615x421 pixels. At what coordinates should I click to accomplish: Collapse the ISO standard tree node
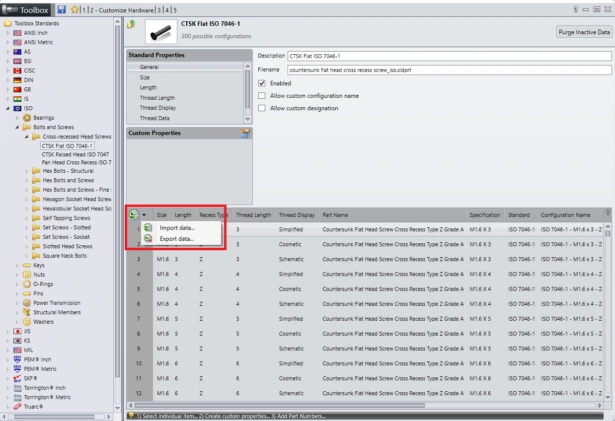[x=7, y=108]
